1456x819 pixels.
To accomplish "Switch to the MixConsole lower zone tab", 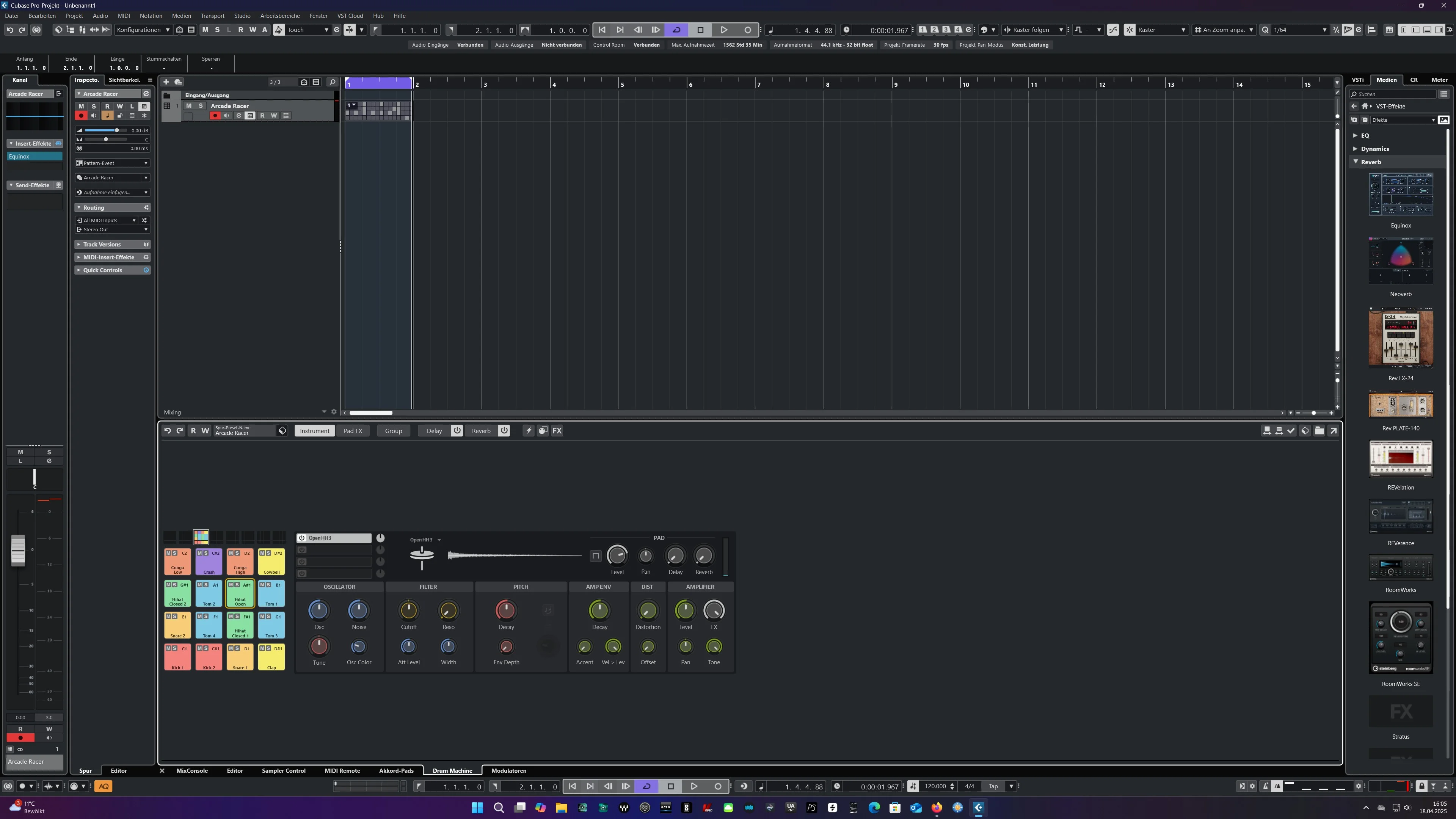I will click(191, 771).
